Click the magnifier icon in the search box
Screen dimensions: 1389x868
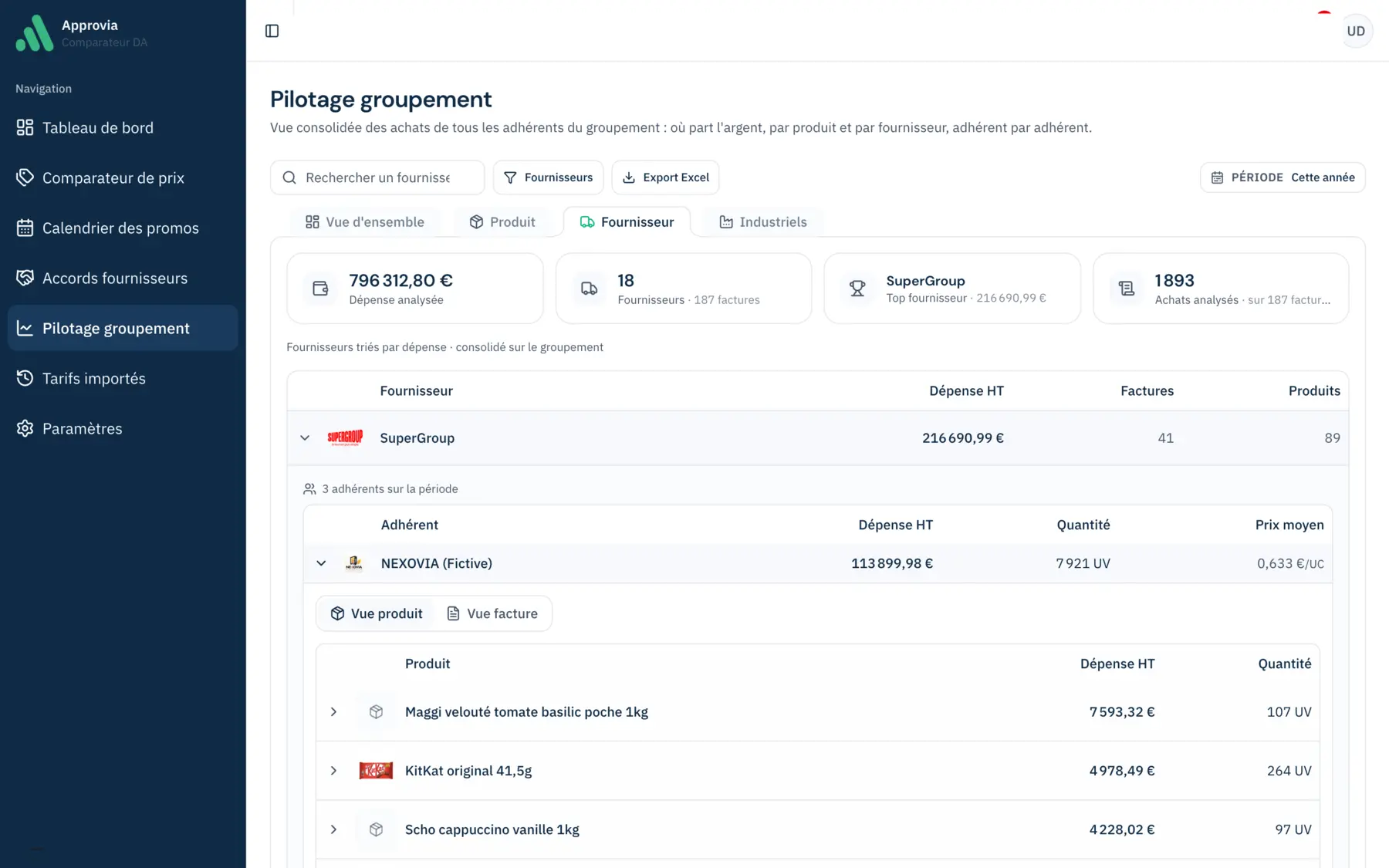(x=289, y=177)
